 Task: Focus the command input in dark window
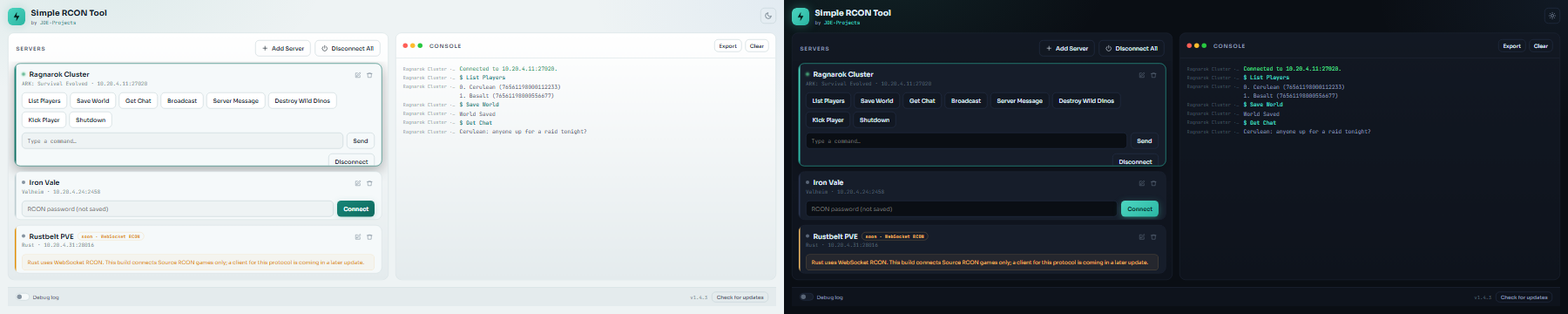[966, 140]
